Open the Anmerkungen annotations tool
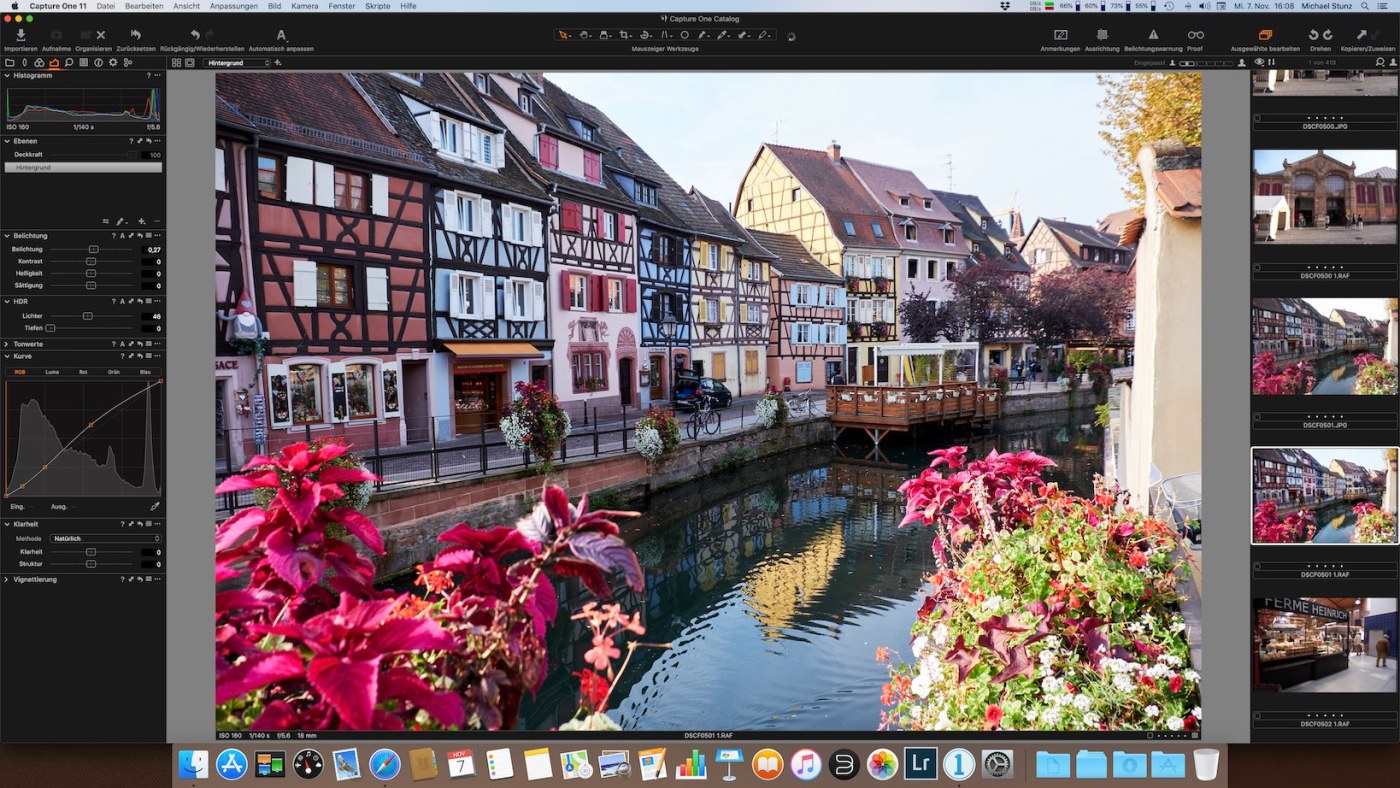 1060,35
